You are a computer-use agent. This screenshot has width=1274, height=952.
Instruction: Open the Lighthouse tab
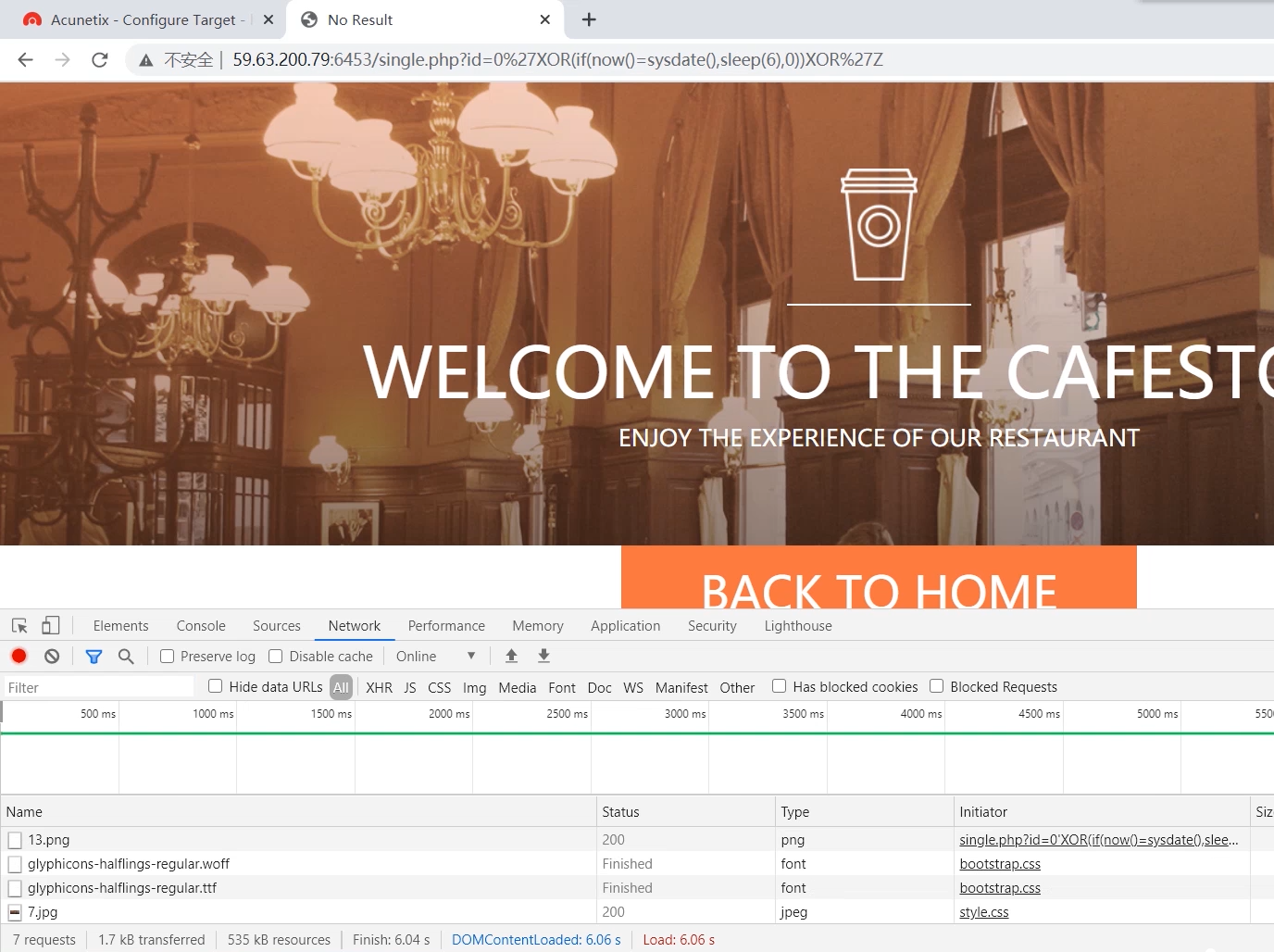(798, 626)
